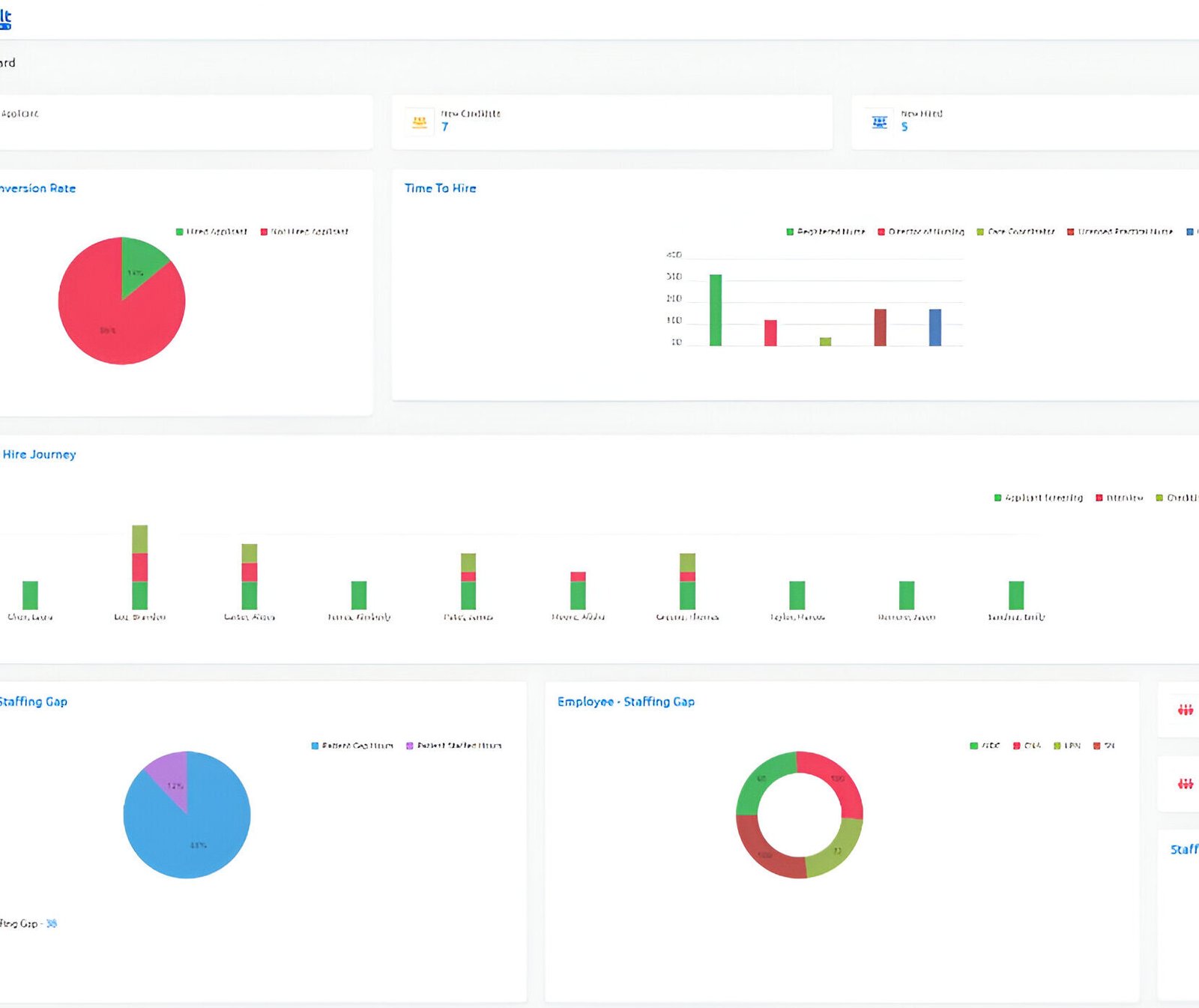Click the lower red people icon at right edge
This screenshot has height=1008, width=1199.
click(x=1185, y=784)
